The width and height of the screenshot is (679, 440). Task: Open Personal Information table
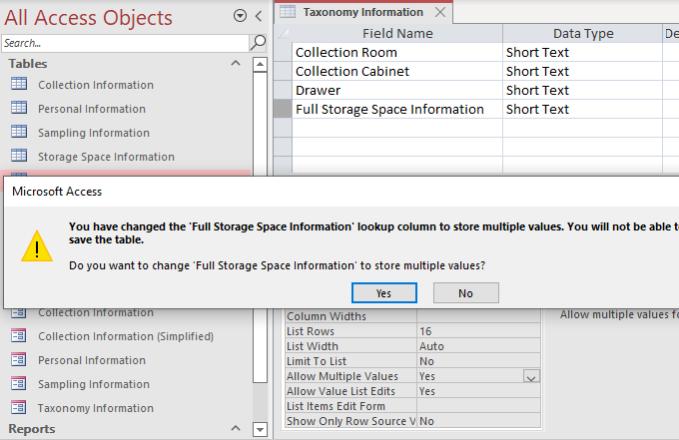point(92,109)
